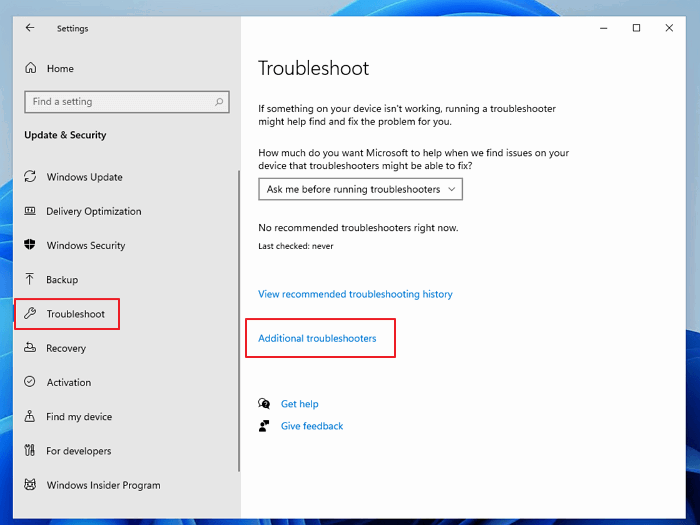Click the Get help link
This screenshot has height=525, width=700.
[x=299, y=404]
